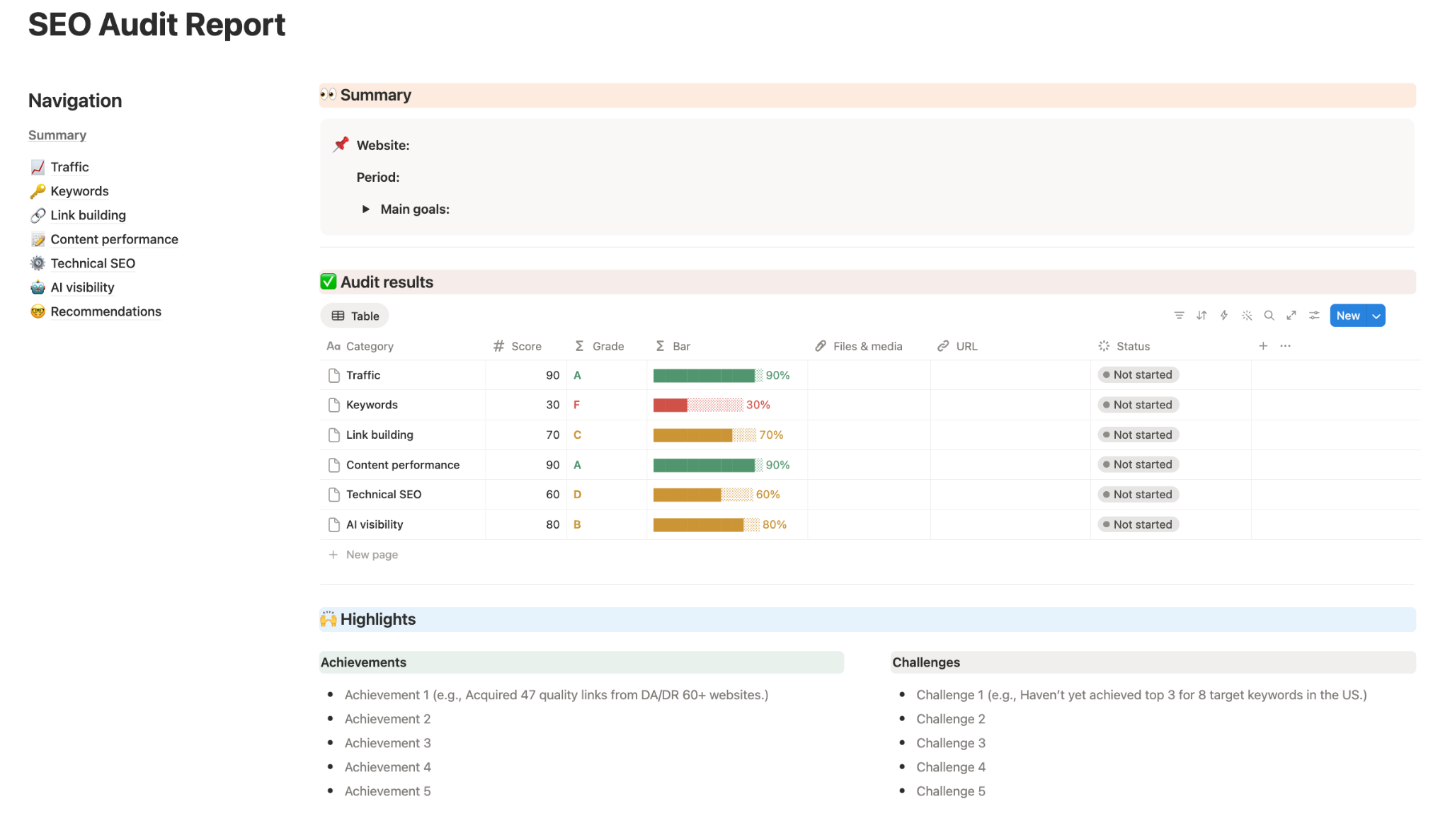Click the Achievement 2 bullet item
This screenshot has width=1450, height=840.
click(387, 719)
